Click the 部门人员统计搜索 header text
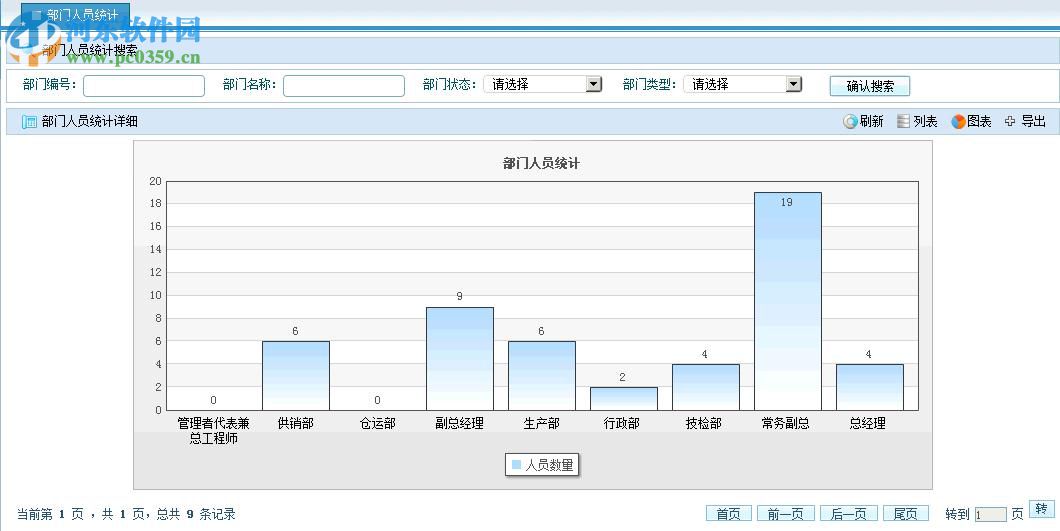Screen dimensions: 1060x531 coord(90,50)
